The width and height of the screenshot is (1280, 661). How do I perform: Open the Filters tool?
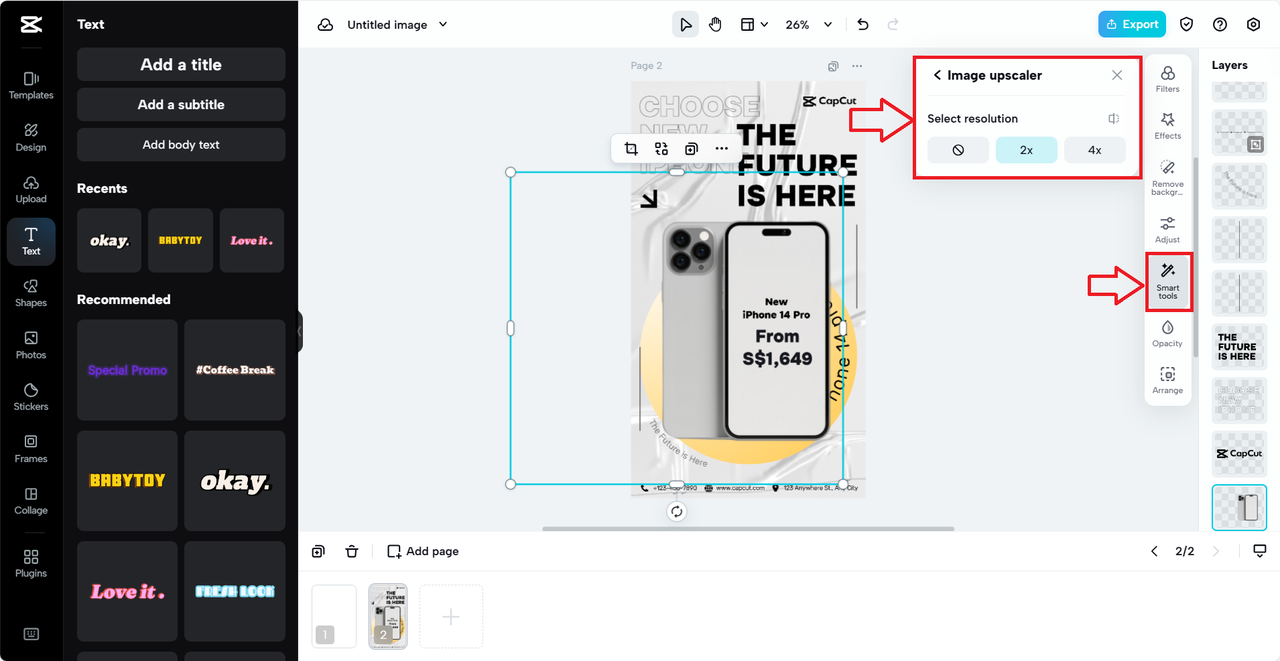(x=1167, y=79)
